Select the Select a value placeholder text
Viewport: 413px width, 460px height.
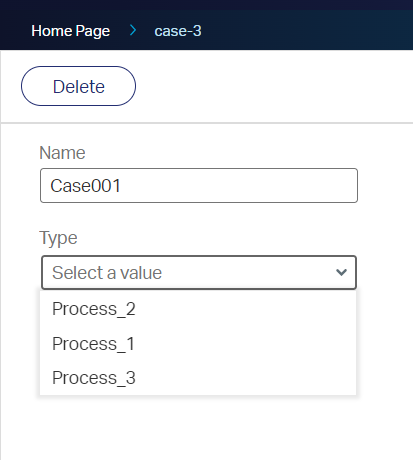(107, 273)
